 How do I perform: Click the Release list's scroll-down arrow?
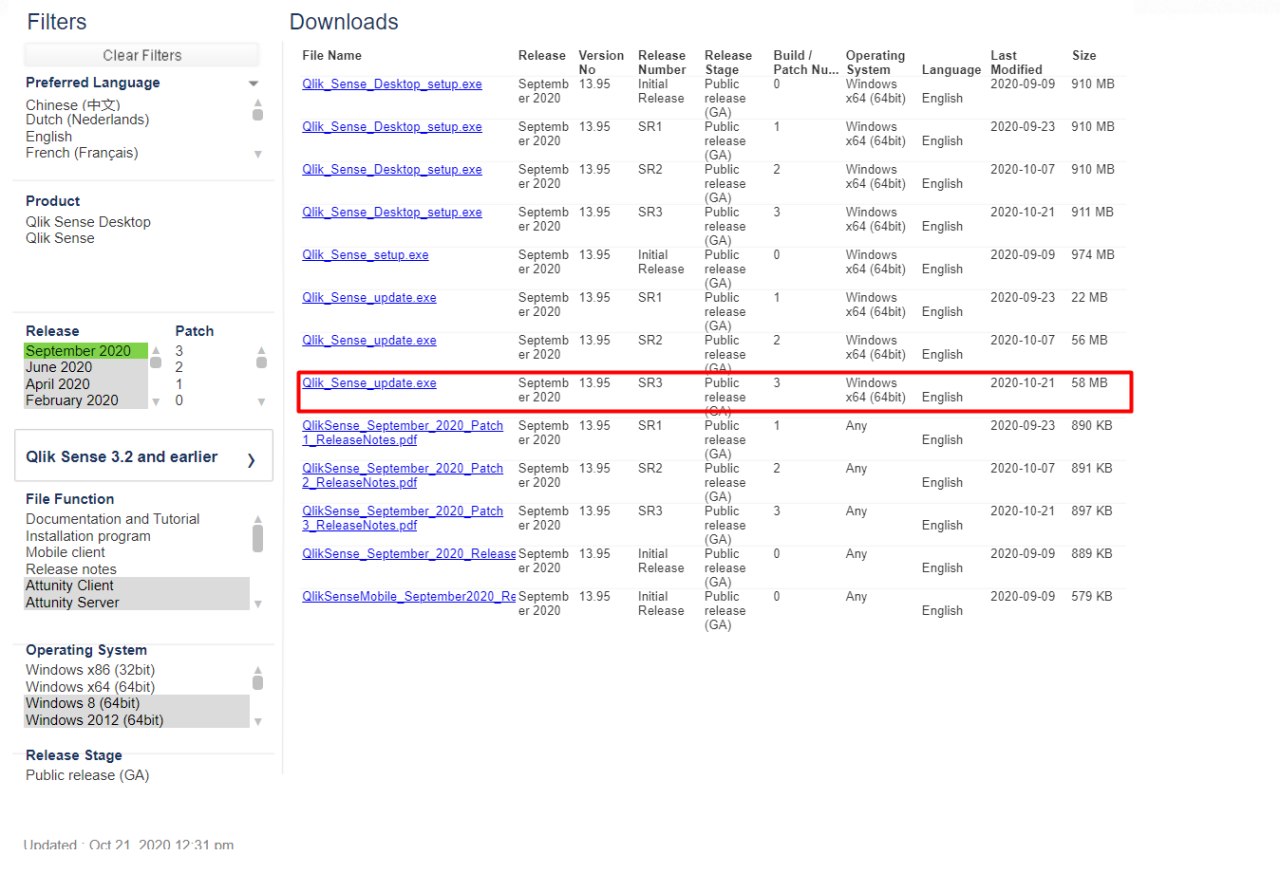[155, 402]
